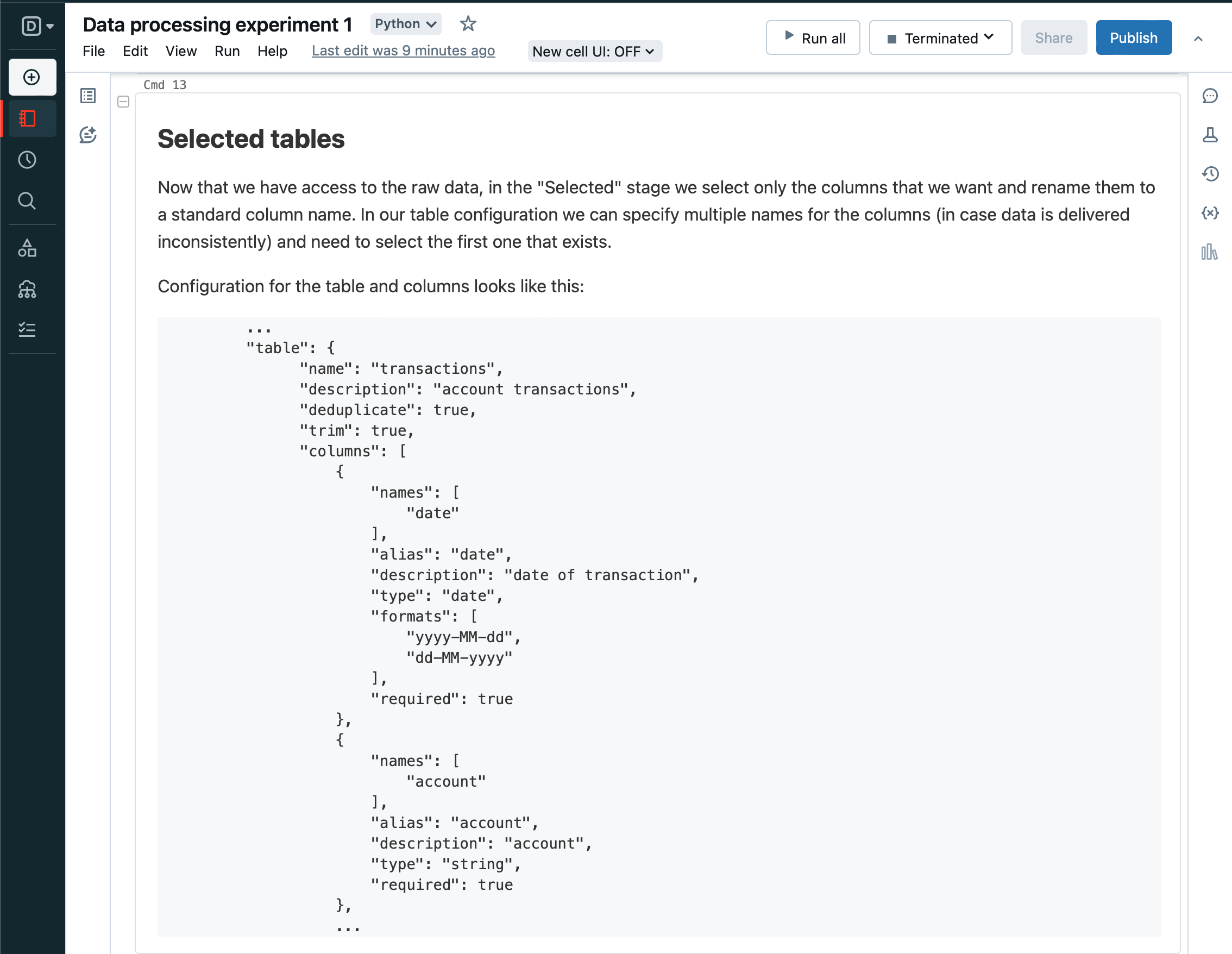Click the blue Publish button
The width and height of the screenshot is (1232, 954).
click(1133, 38)
